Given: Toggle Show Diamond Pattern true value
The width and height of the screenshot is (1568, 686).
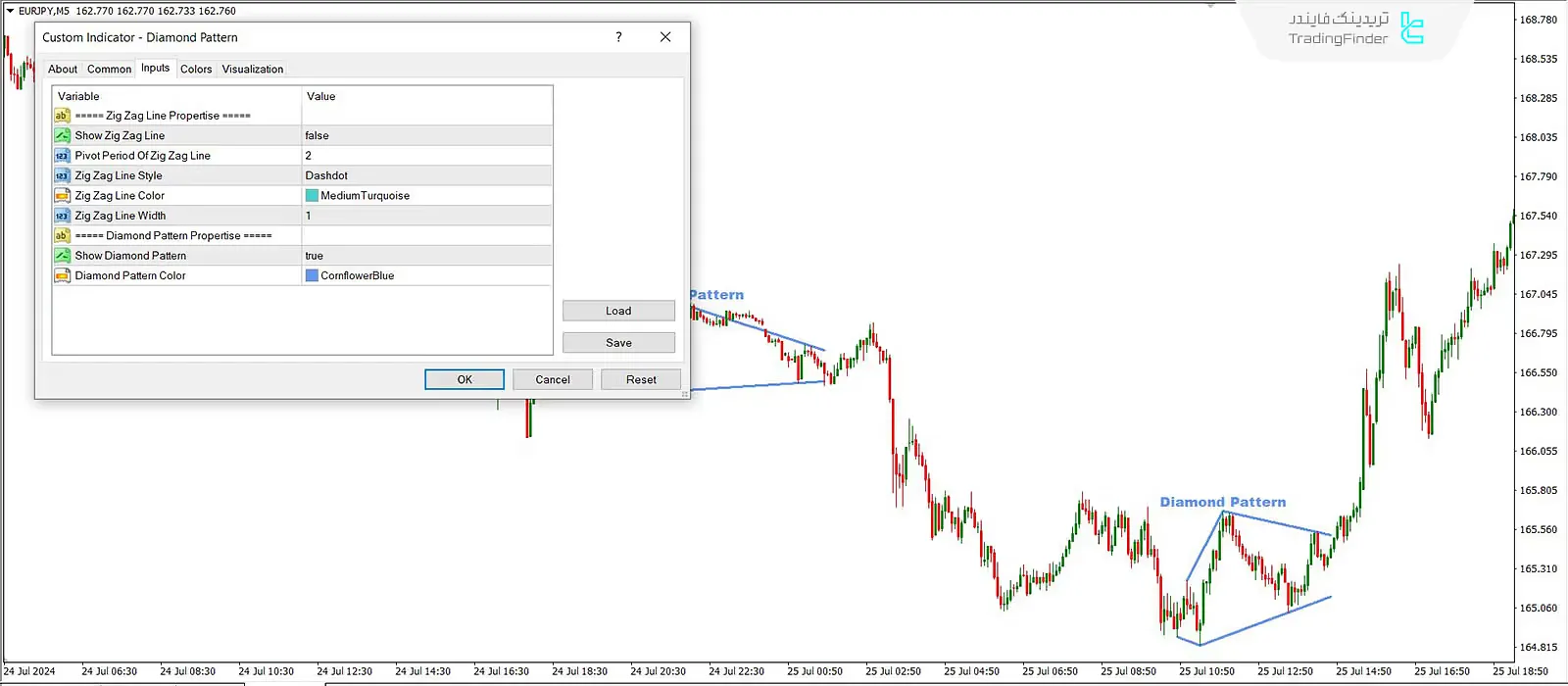Looking at the screenshot, I should [426, 256].
